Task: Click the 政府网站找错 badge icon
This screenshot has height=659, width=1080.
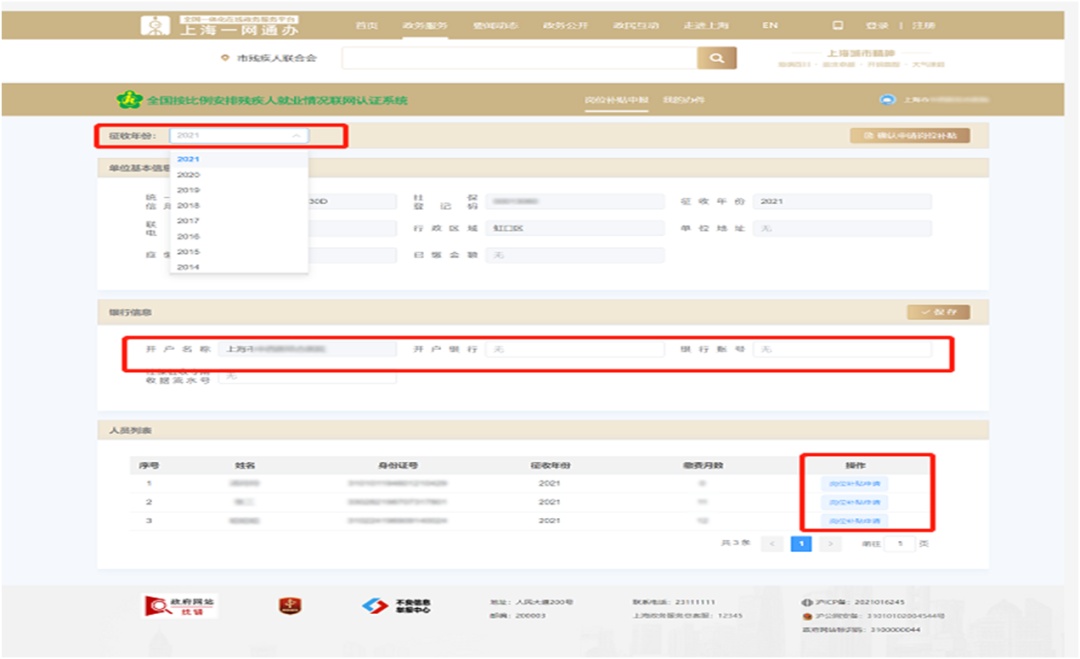Action: [x=181, y=606]
